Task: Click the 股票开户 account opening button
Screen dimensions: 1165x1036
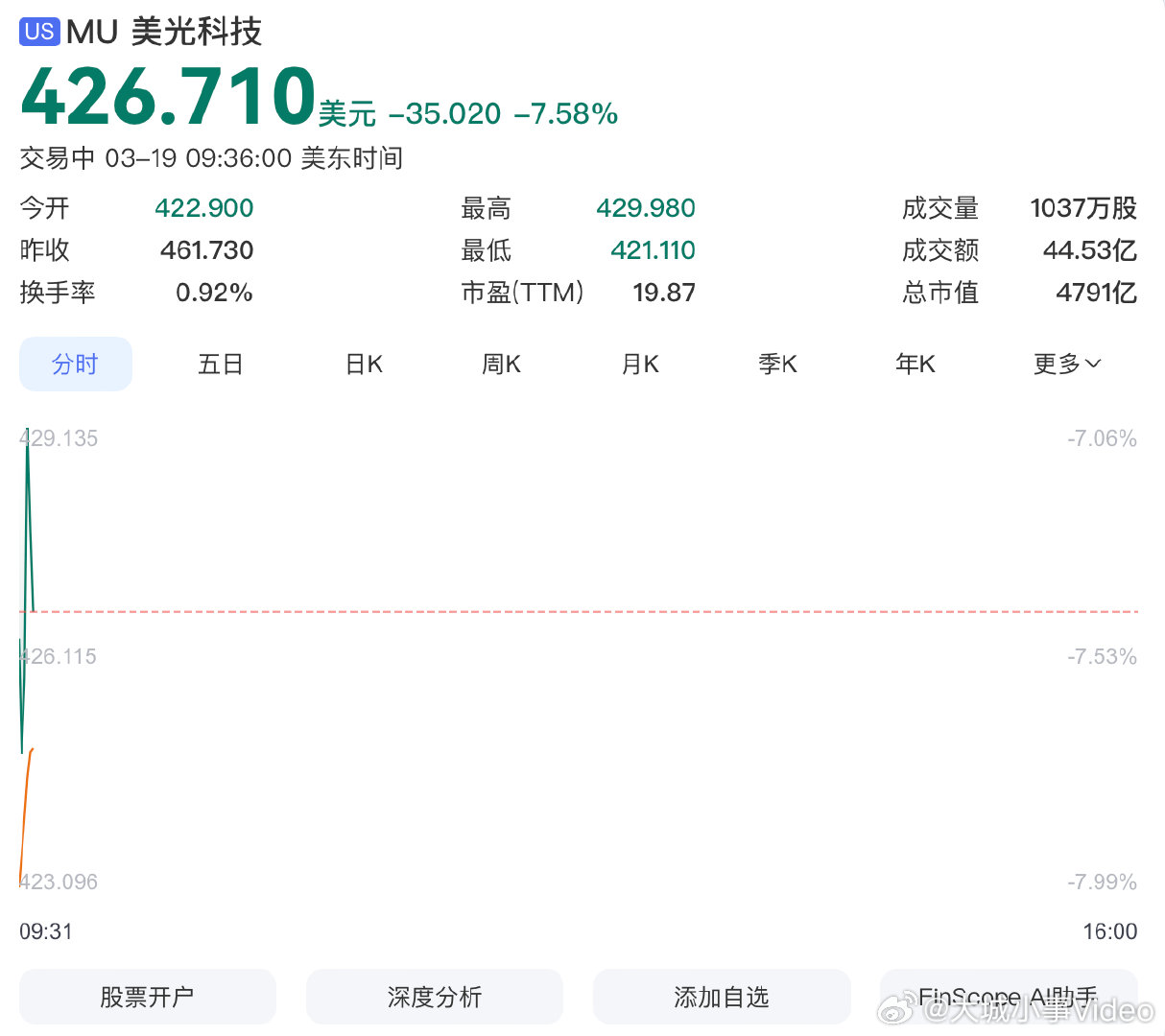Action: coord(147,997)
